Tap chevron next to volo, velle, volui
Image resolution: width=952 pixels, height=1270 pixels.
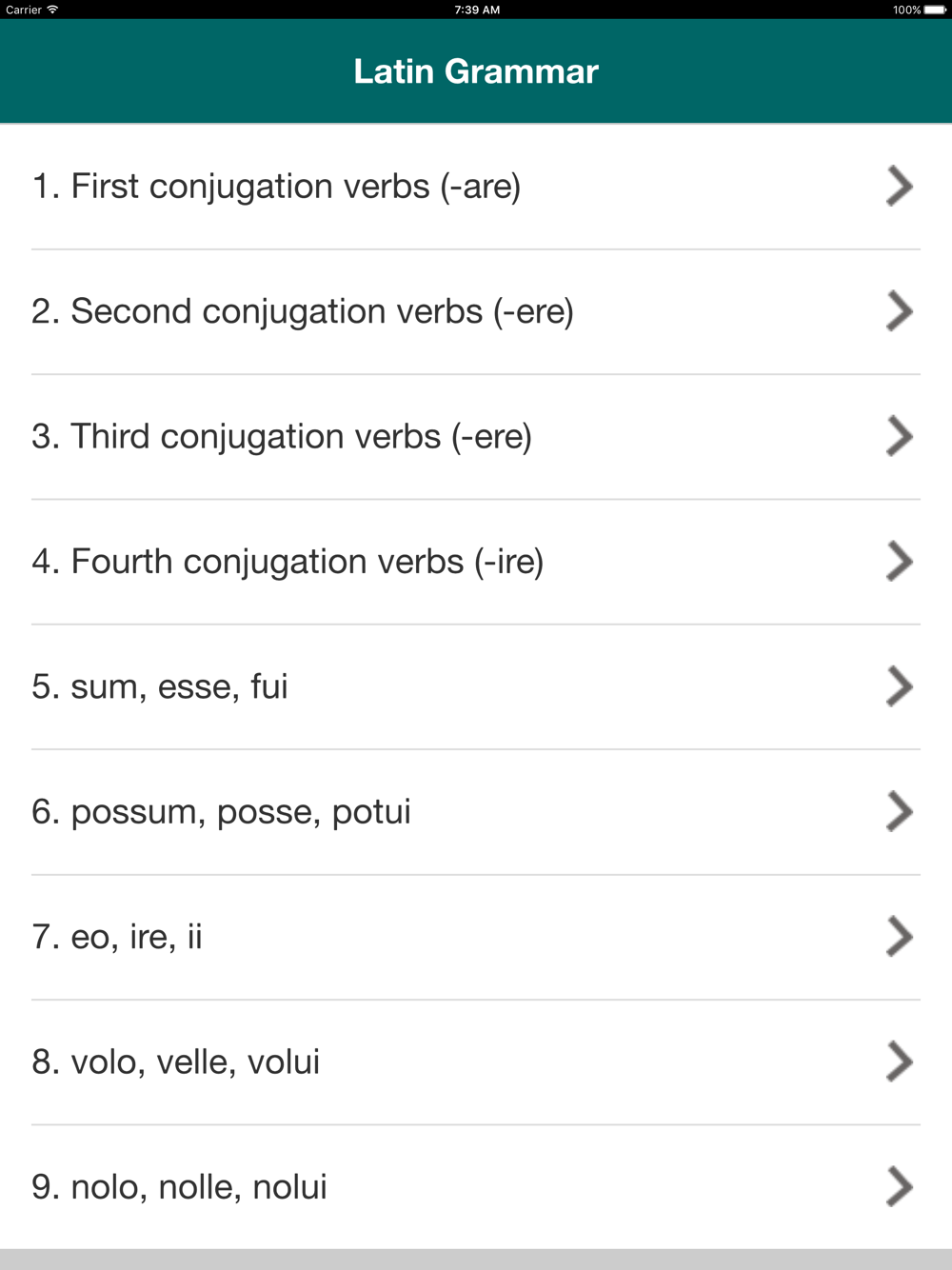tap(900, 1062)
